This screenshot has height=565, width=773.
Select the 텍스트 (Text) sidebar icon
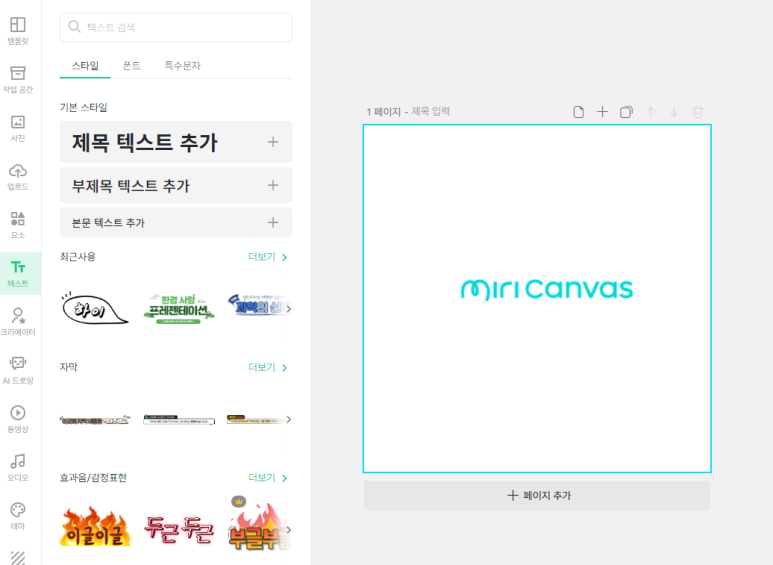point(18,274)
